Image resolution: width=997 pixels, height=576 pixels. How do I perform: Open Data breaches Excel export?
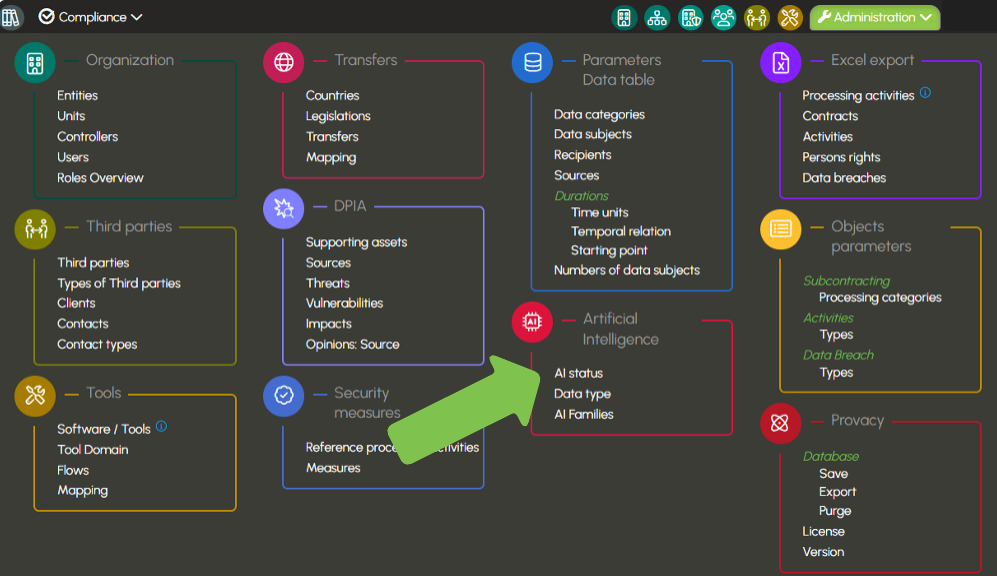tap(844, 178)
